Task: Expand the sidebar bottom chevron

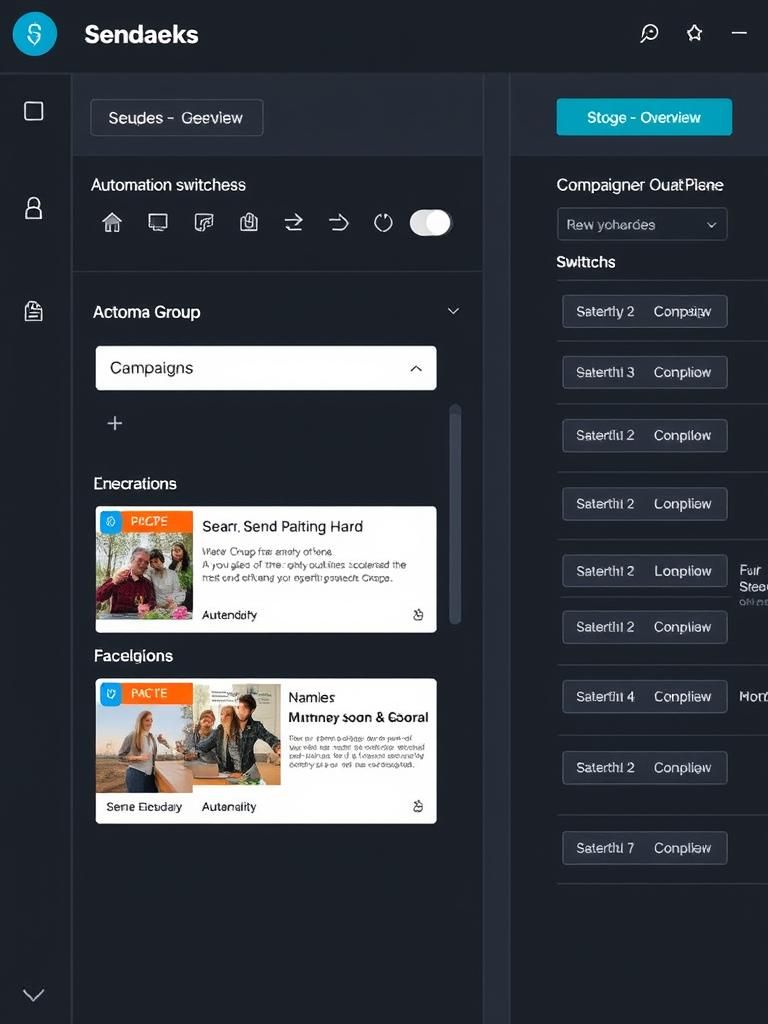Action: (34, 994)
